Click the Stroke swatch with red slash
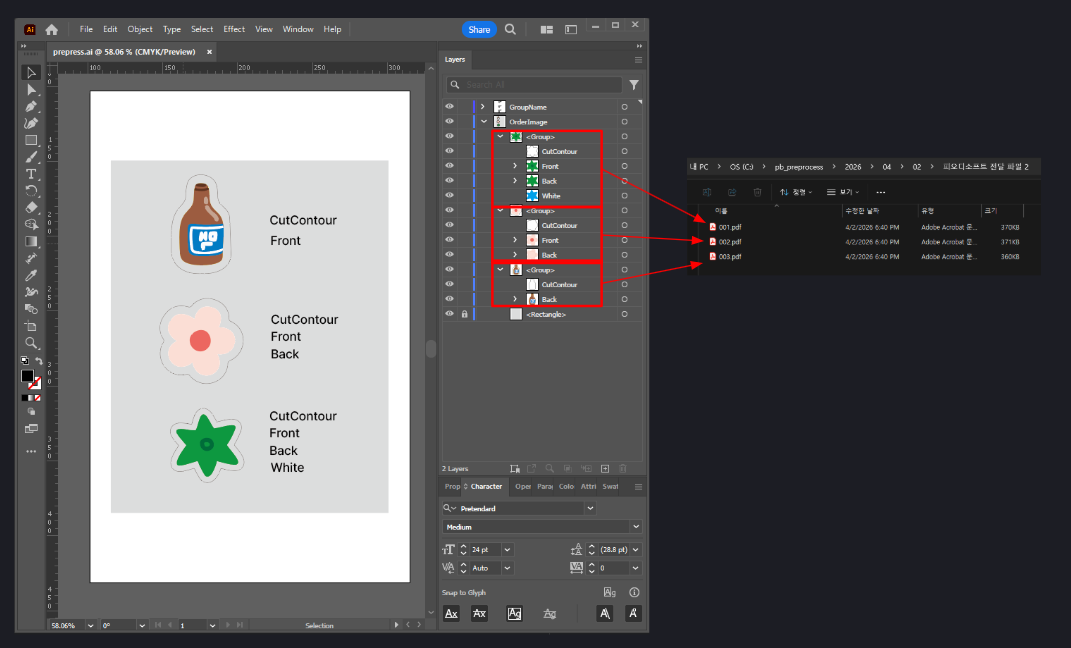The image size is (1071, 648). [35, 383]
